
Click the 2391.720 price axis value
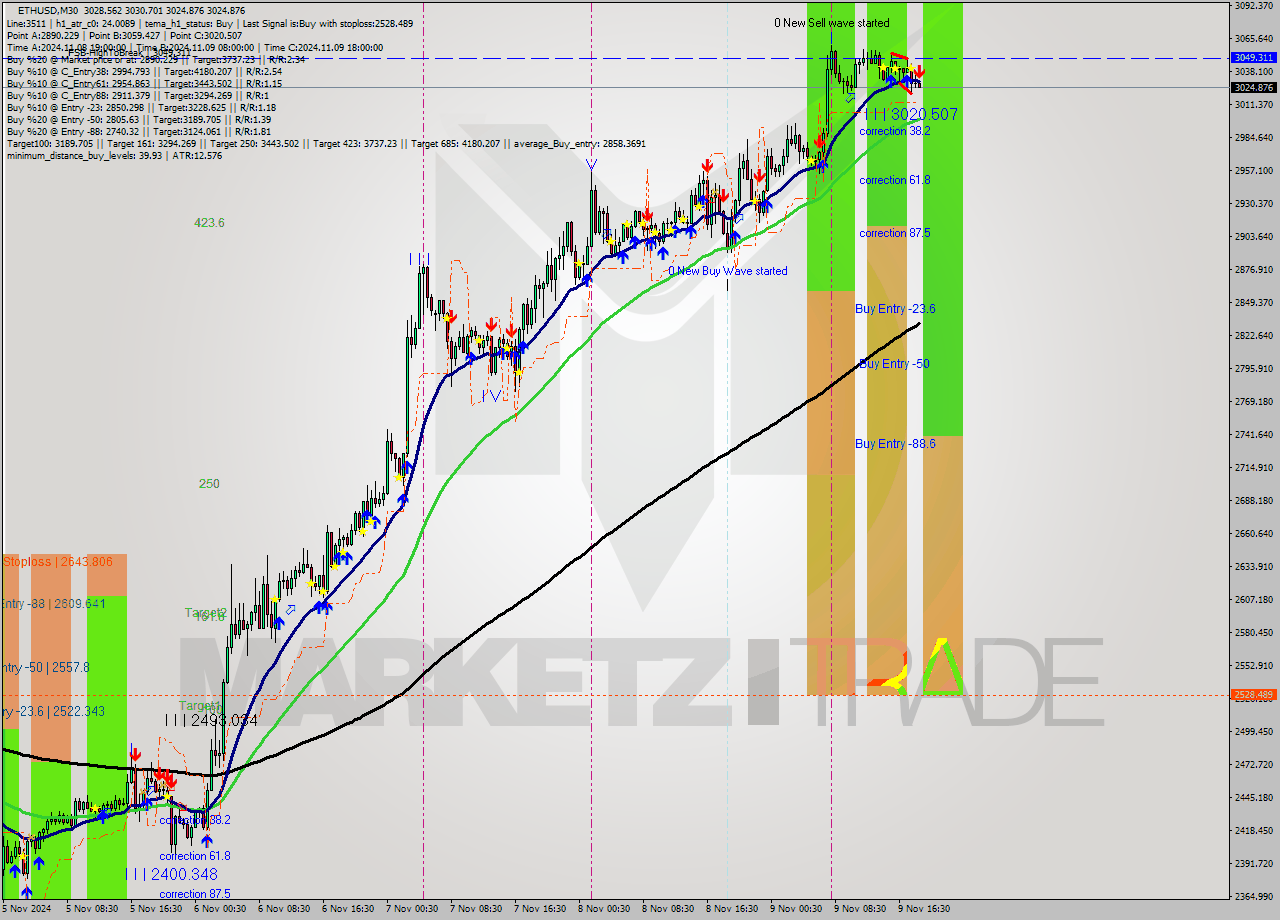point(1253,864)
